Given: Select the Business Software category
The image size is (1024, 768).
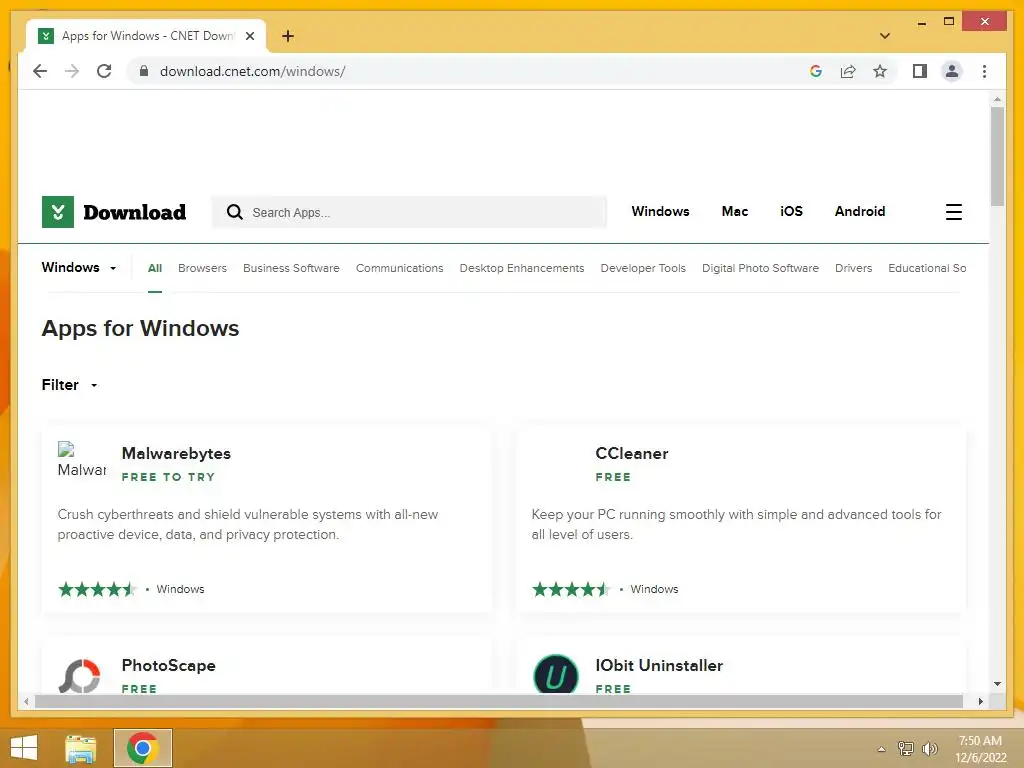Looking at the screenshot, I should coord(291,268).
